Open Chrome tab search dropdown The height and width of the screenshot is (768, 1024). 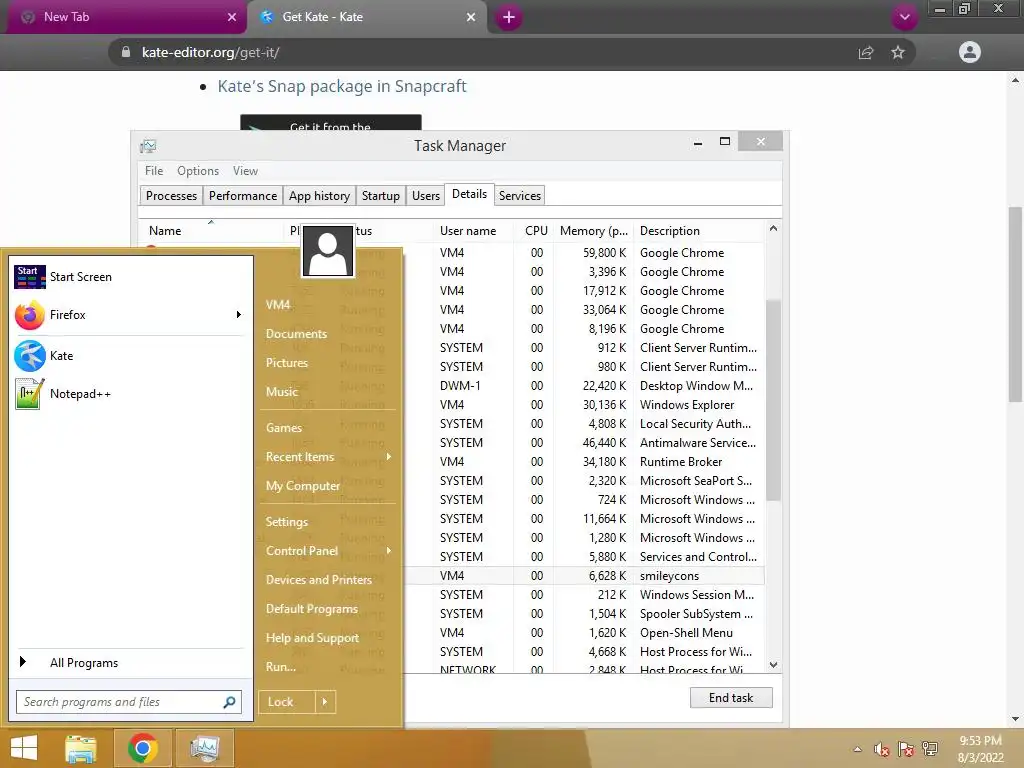[904, 17]
